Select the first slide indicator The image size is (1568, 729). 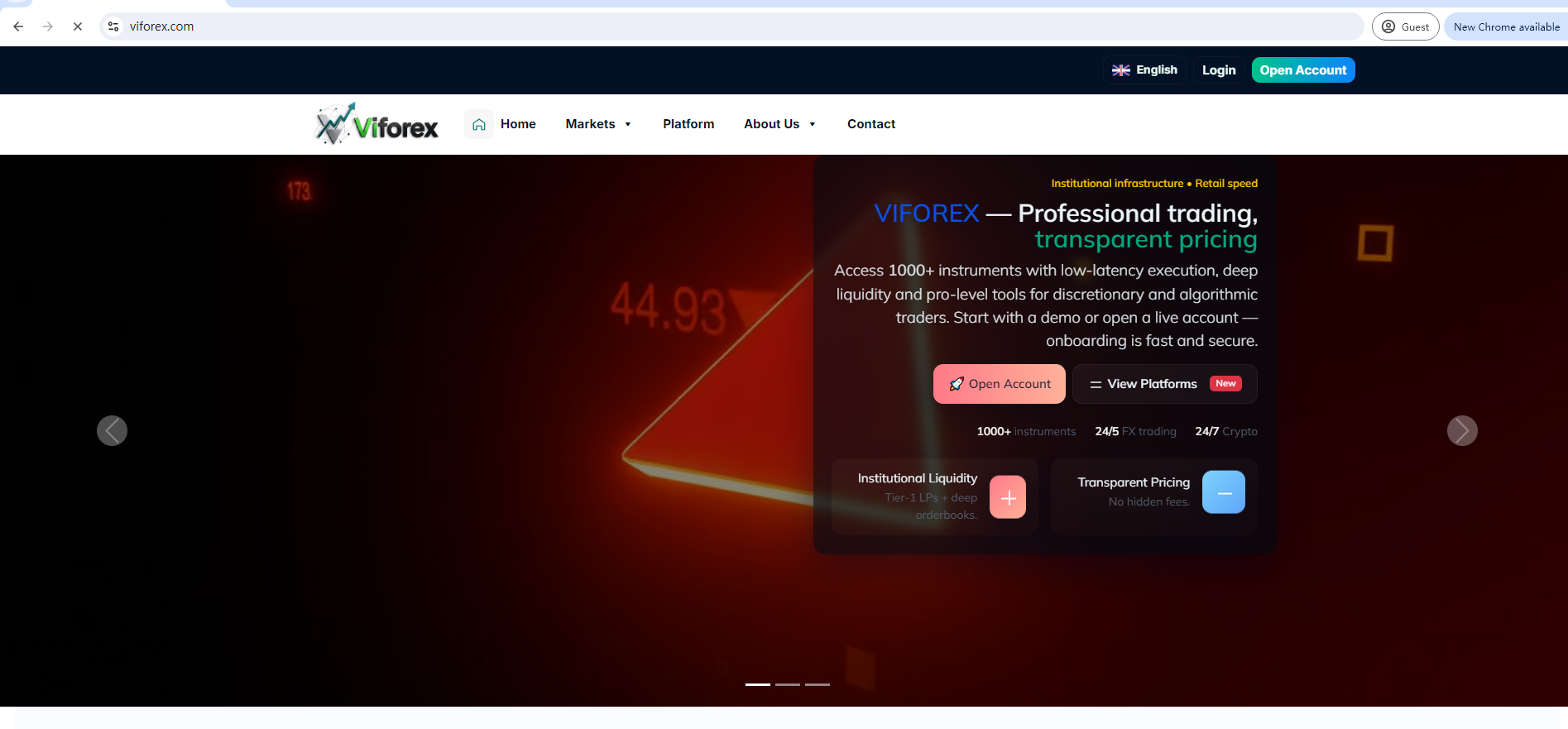click(758, 684)
